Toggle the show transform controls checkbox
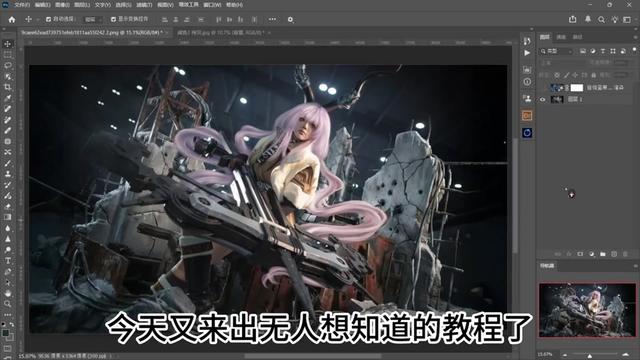 click(x=113, y=19)
